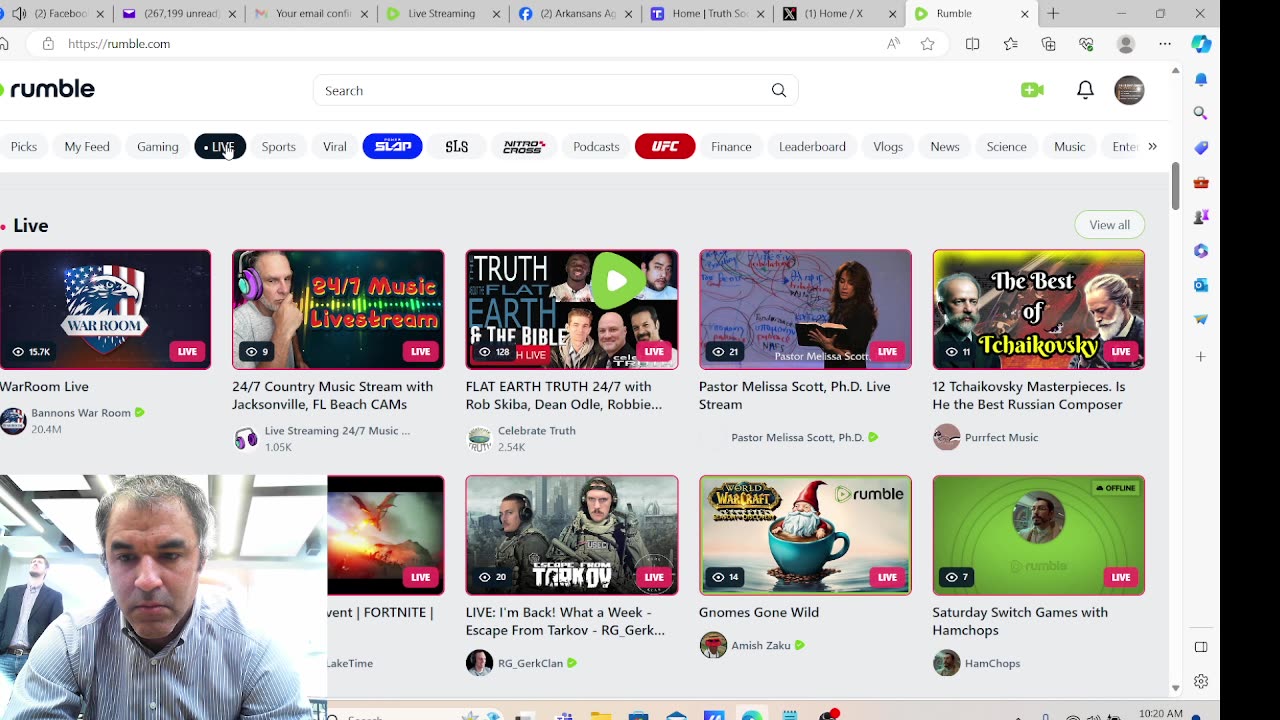The image size is (1280, 720).
Task: Click the rumble.com address bar URL
Action: [x=119, y=44]
